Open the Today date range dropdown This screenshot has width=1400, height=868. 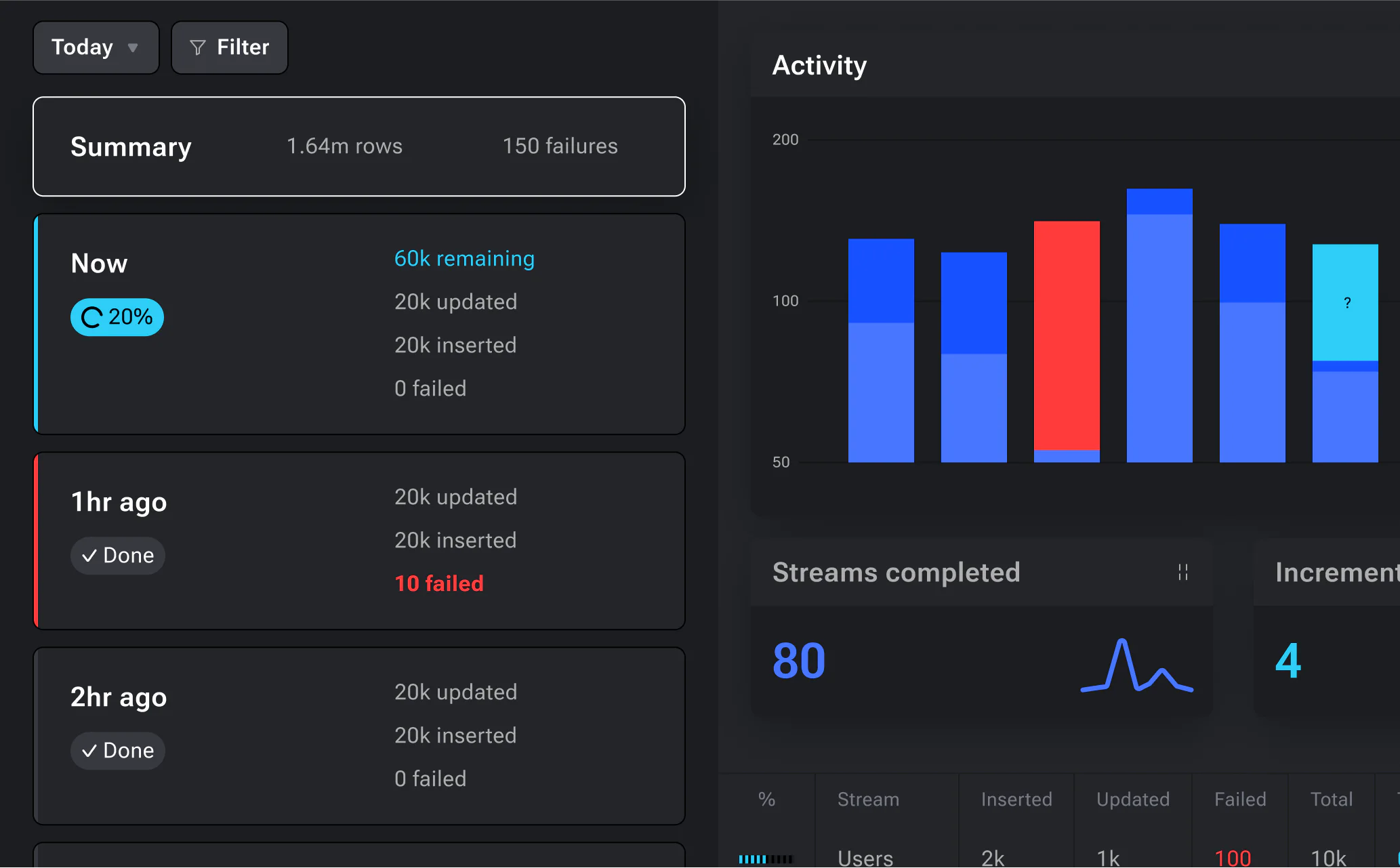point(96,47)
